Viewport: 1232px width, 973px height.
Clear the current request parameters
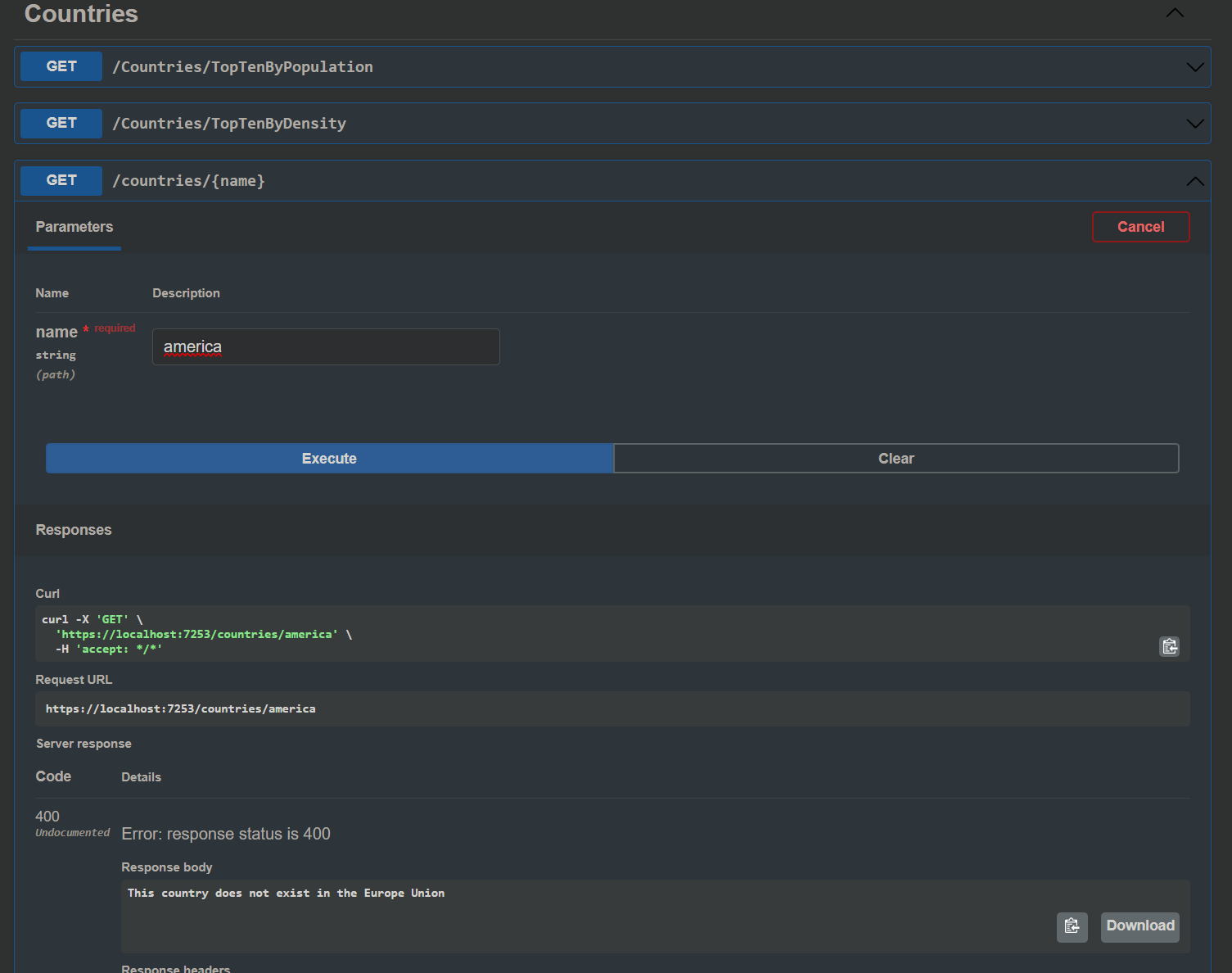[x=896, y=458]
